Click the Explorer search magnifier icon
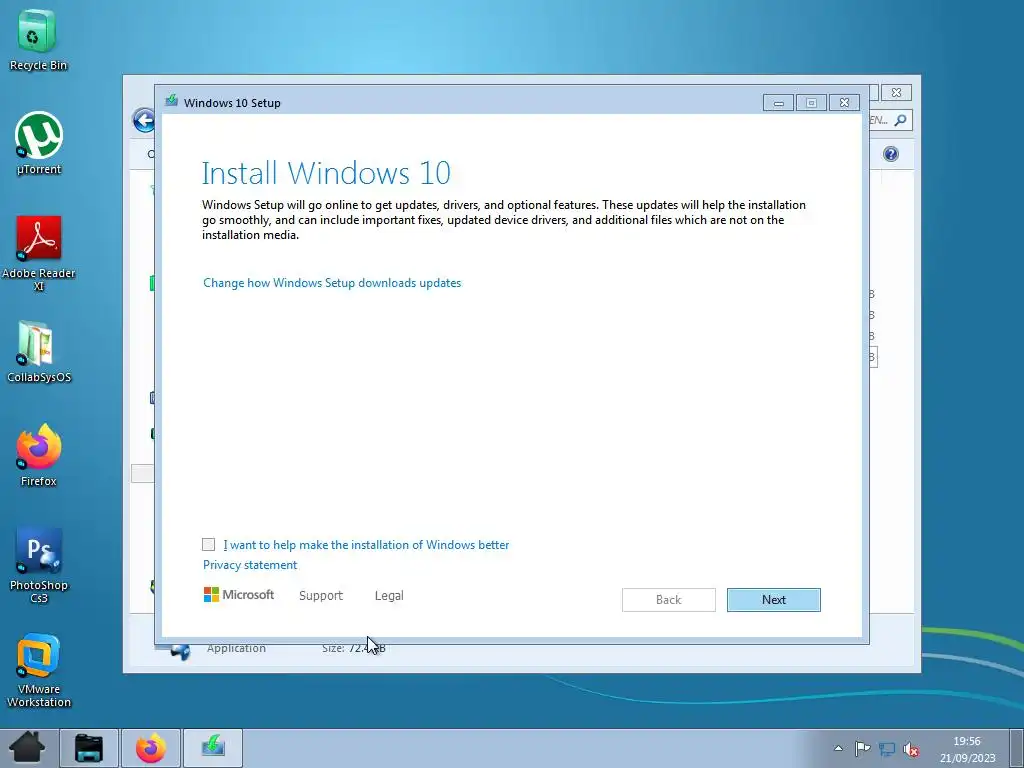Viewport: 1024px width, 768px height. tap(901, 120)
